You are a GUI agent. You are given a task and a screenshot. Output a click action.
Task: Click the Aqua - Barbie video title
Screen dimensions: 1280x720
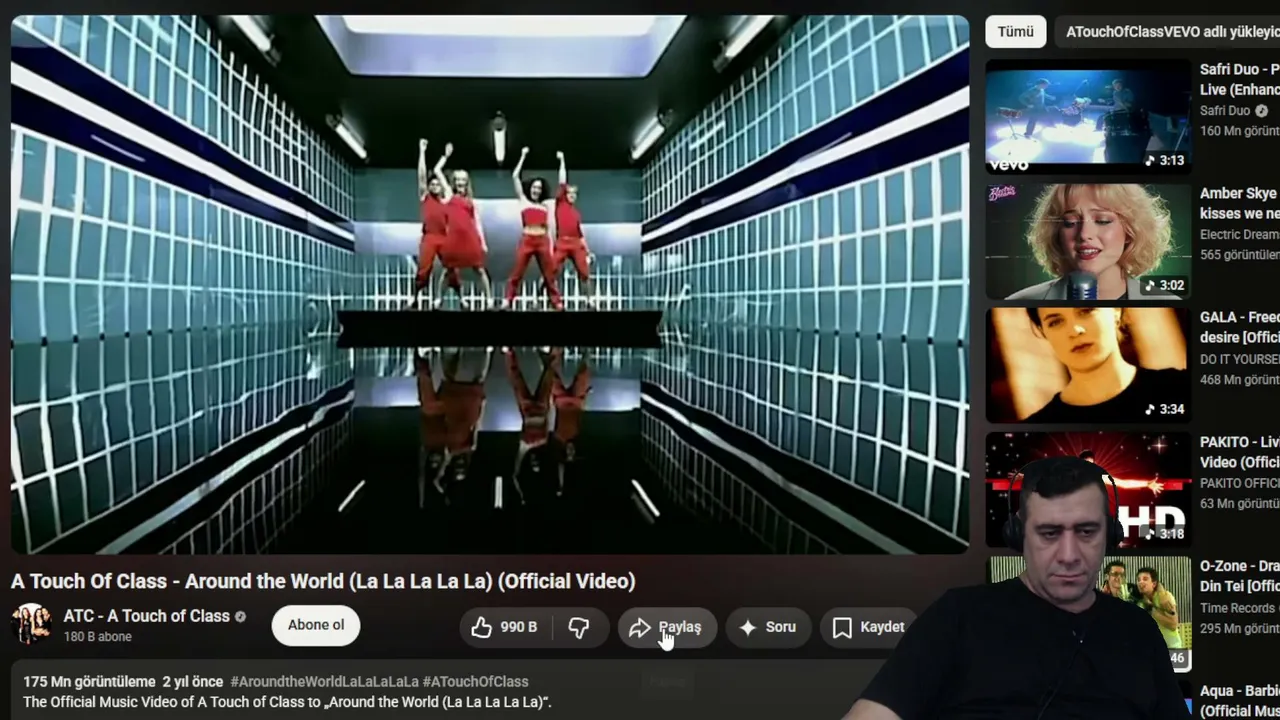pyautogui.click(x=1240, y=701)
